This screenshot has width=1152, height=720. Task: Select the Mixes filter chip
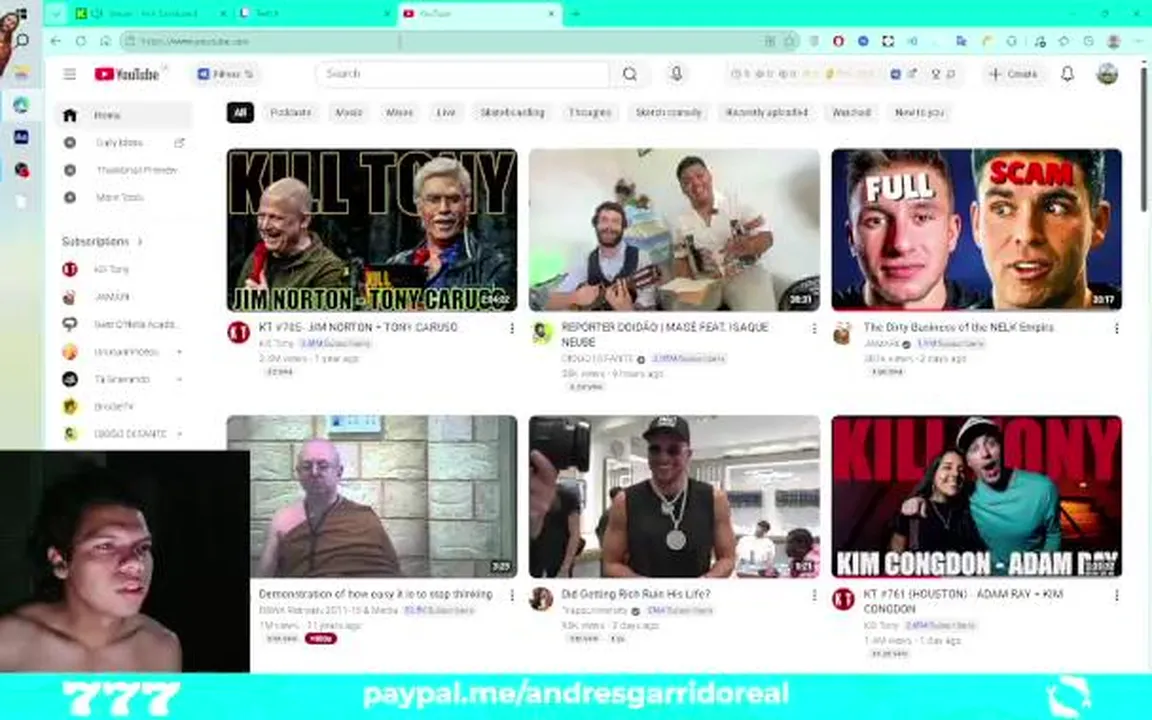(x=400, y=112)
